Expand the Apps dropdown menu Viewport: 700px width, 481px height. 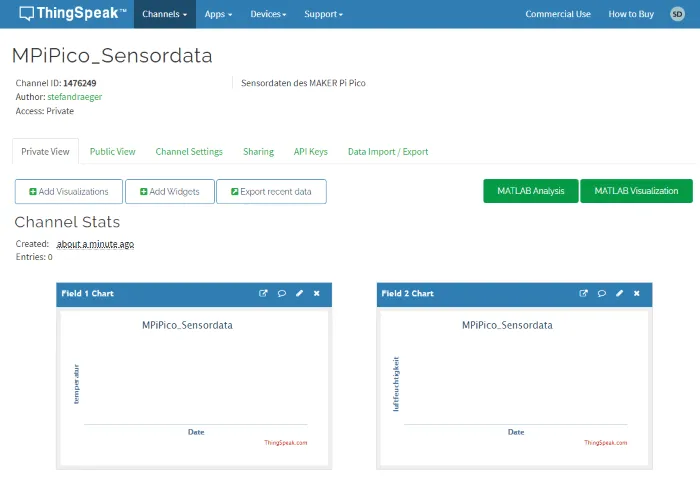pyautogui.click(x=218, y=14)
